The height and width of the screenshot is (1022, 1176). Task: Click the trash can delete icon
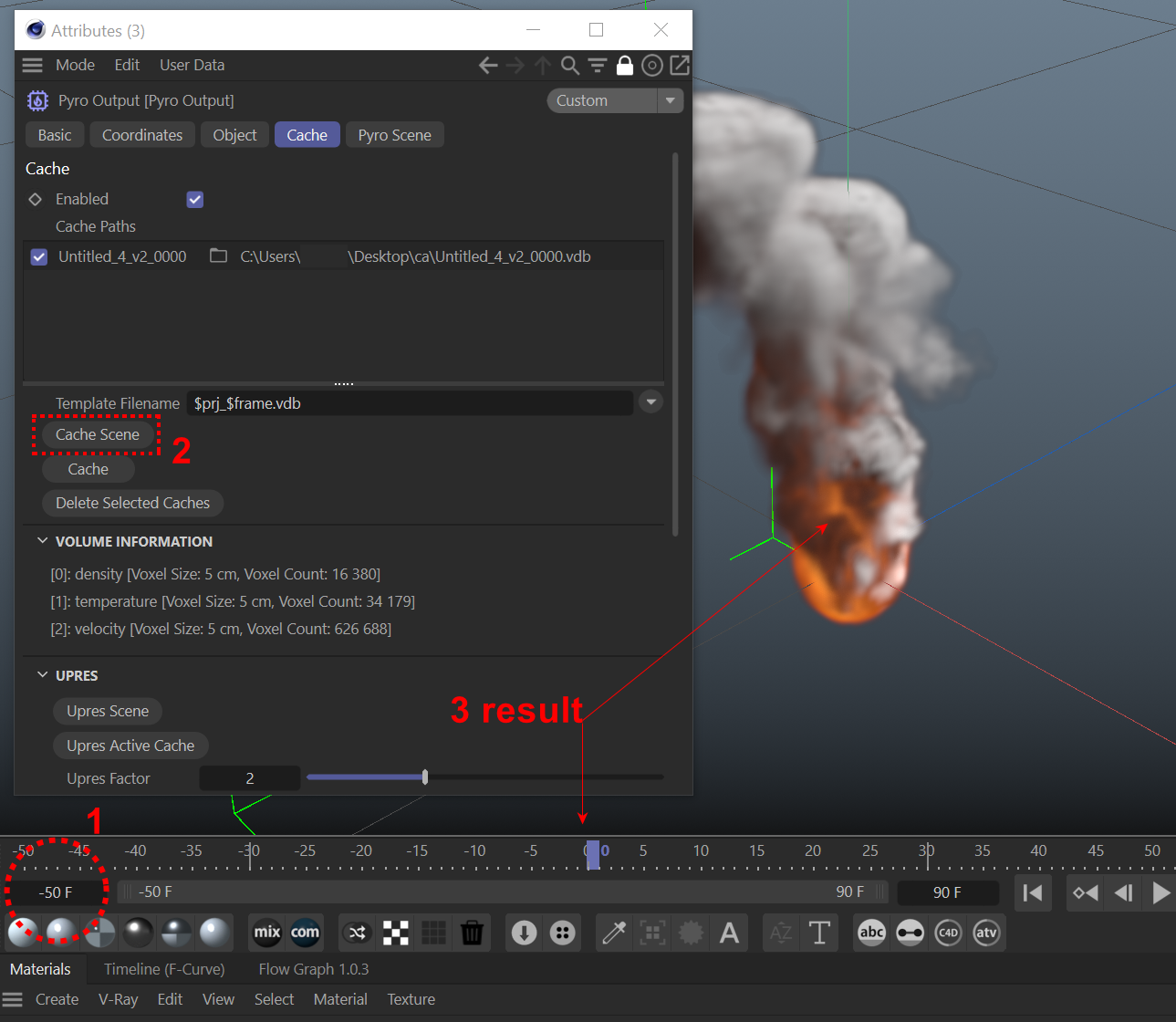(x=472, y=933)
